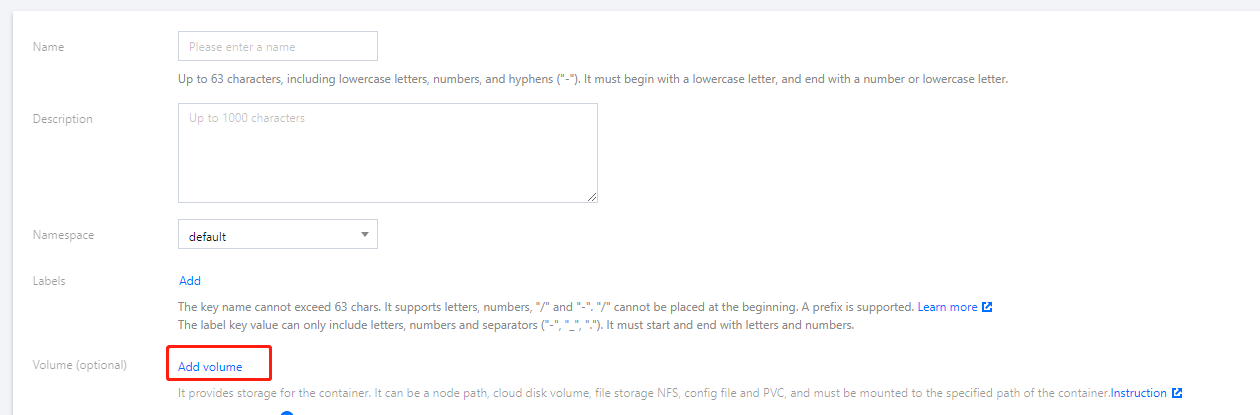
Task: Click the Labels field label
Action: point(49,281)
